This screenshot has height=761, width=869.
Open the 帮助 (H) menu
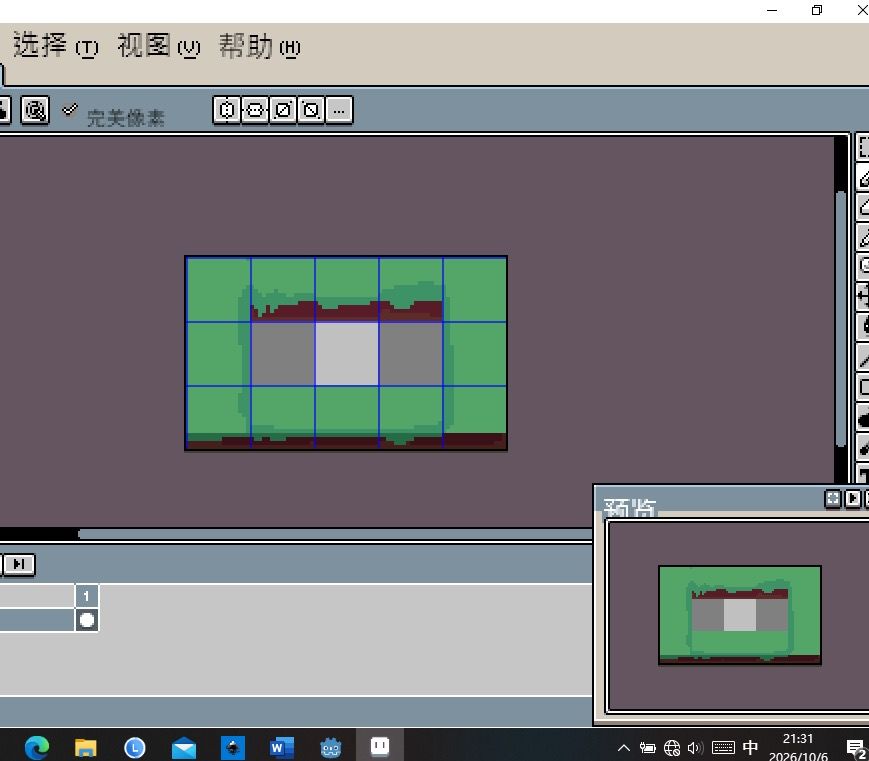pyautogui.click(x=259, y=45)
